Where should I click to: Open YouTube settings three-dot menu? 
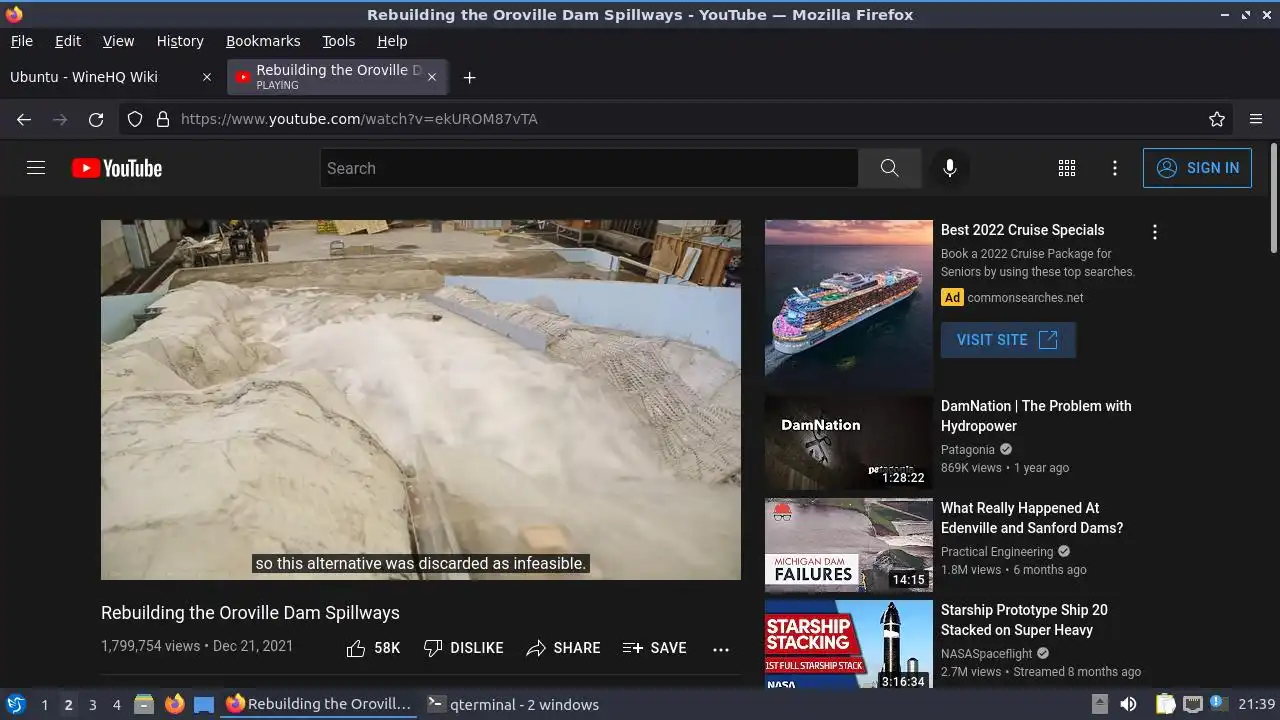(1115, 168)
